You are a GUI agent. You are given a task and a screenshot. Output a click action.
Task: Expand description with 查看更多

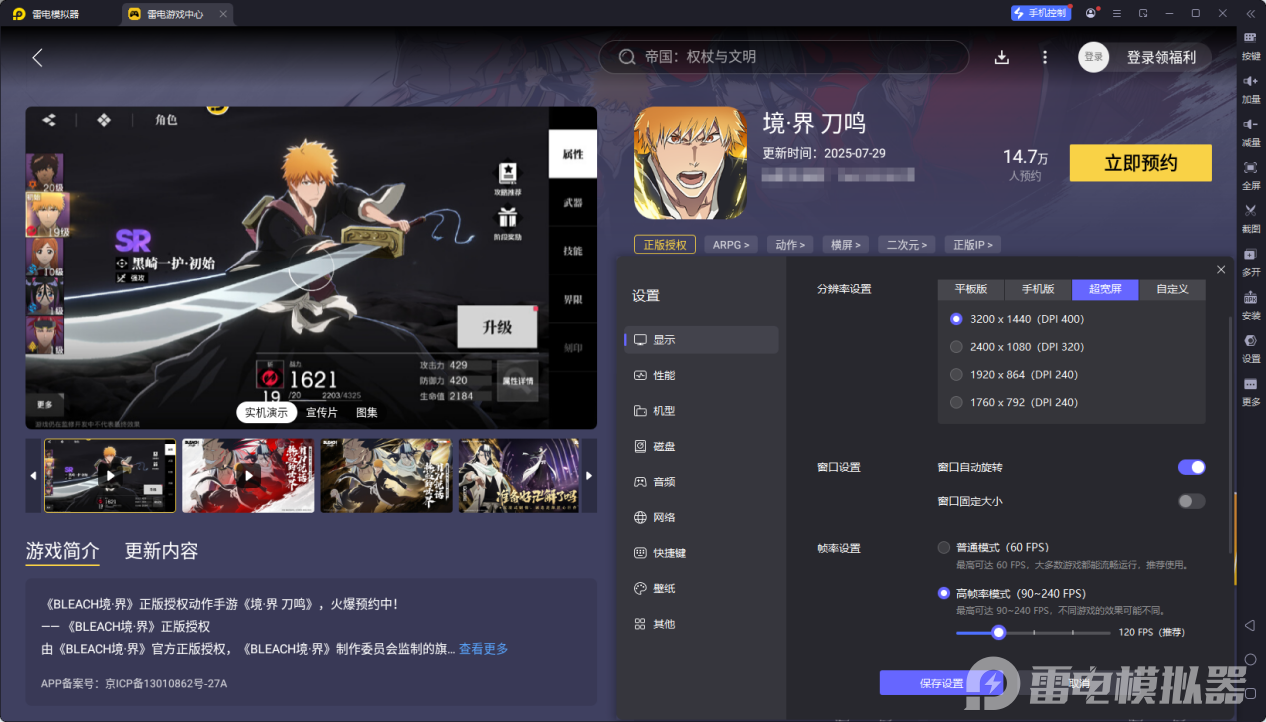(483, 649)
